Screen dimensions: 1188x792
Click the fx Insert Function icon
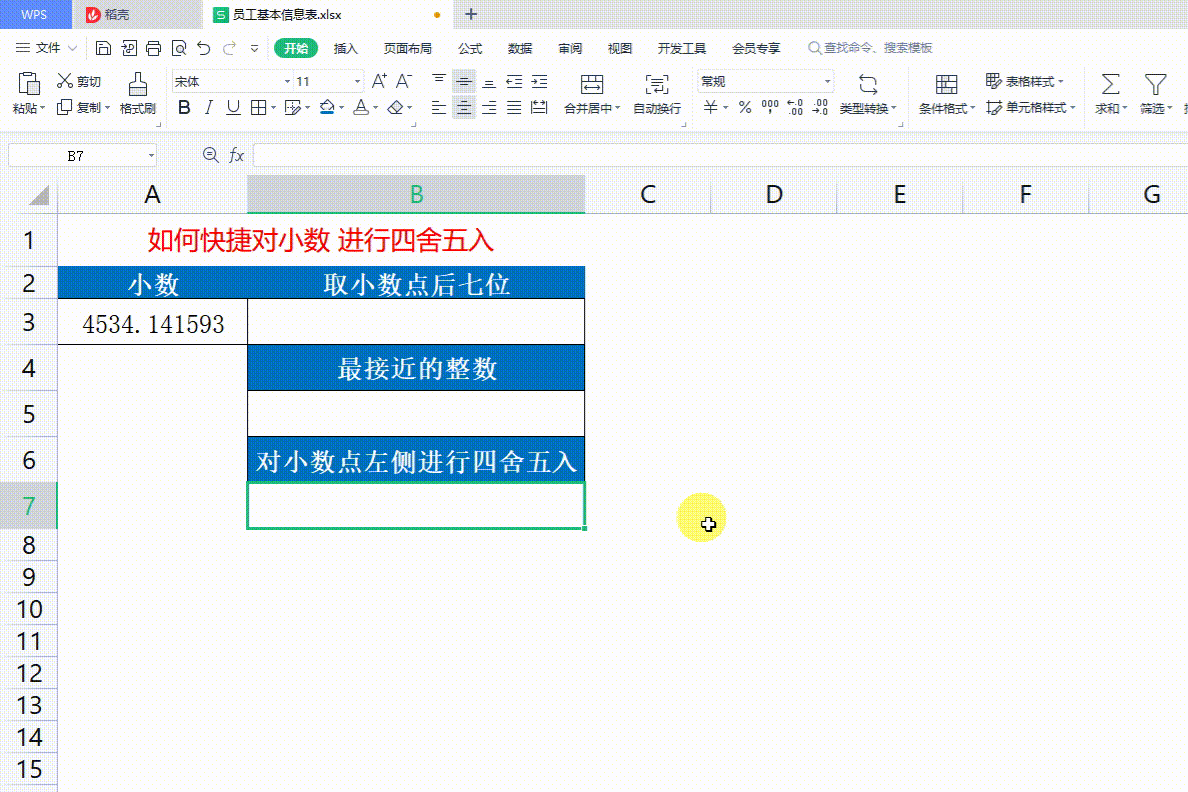tap(236, 155)
